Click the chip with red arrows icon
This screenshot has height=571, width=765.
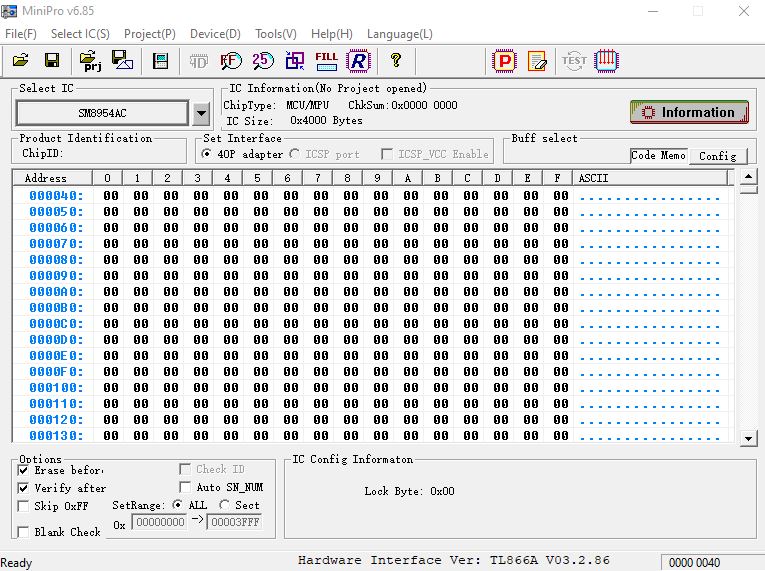[x=606, y=61]
